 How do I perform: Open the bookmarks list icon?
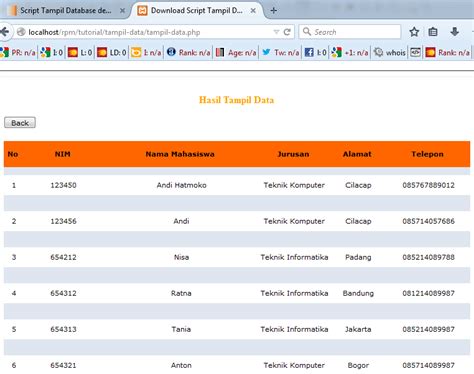pos(433,32)
